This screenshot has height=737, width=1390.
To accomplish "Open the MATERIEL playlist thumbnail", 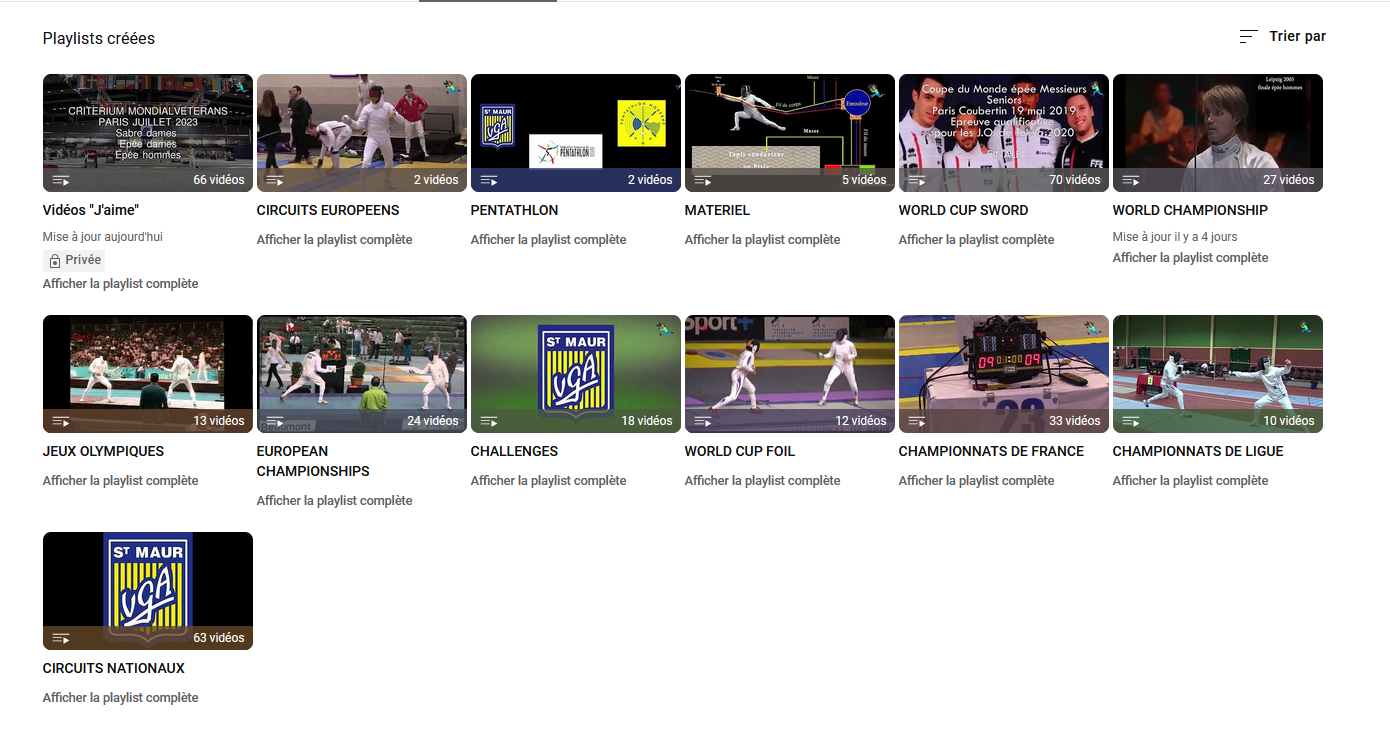I will [x=790, y=133].
